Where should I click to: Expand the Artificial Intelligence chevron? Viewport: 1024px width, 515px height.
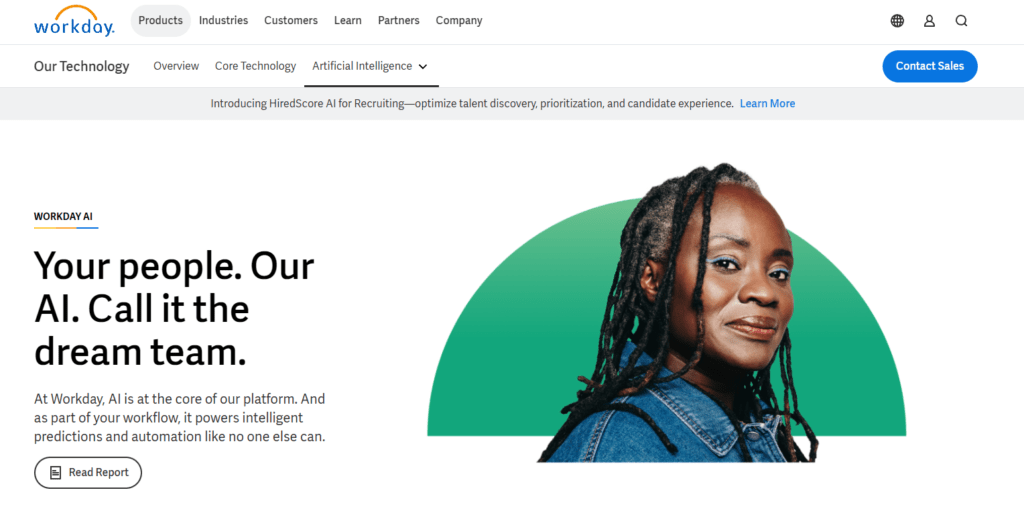423,67
